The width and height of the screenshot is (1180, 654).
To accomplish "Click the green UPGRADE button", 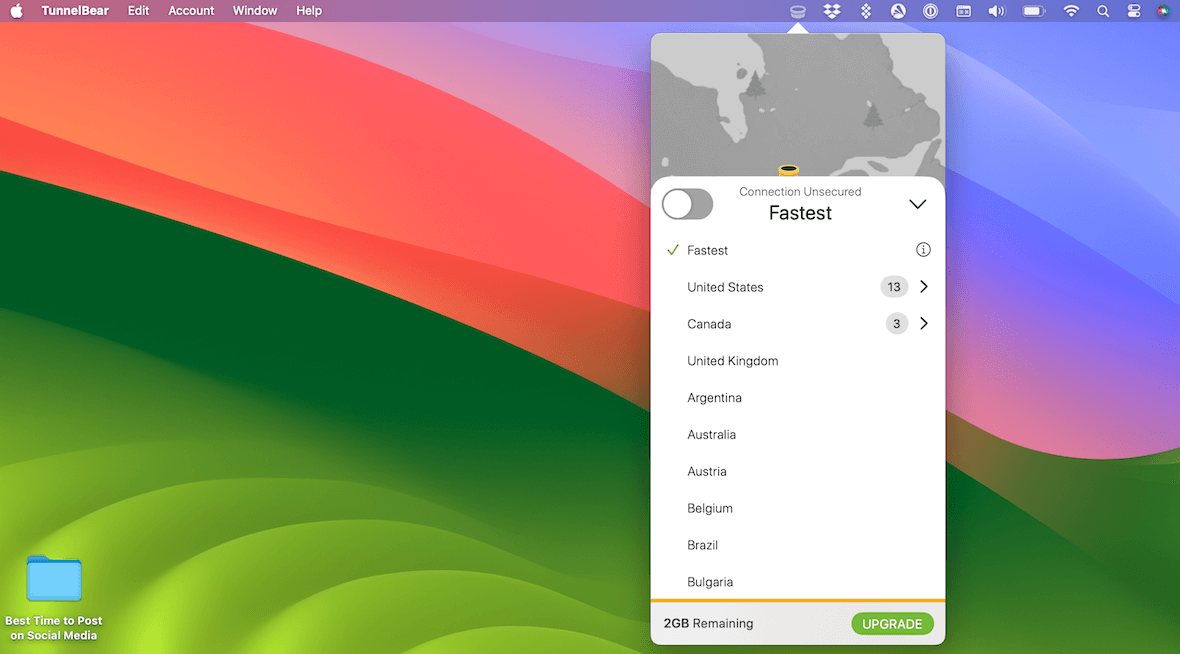I will point(893,623).
